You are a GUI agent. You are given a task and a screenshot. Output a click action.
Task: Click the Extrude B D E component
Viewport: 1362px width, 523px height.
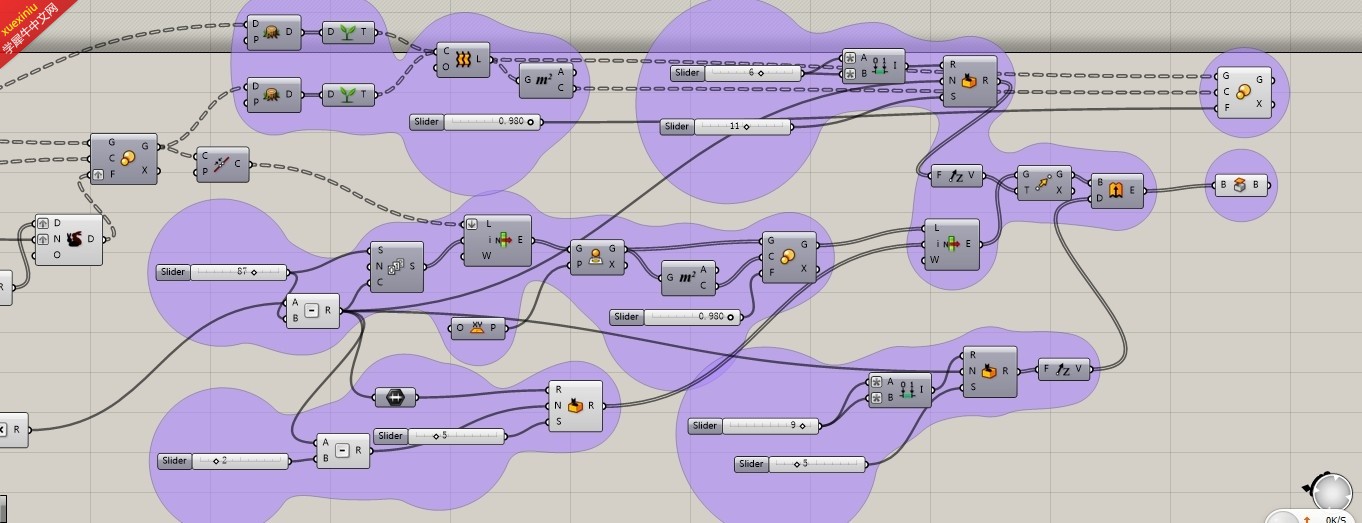pyautogui.click(x=1117, y=191)
